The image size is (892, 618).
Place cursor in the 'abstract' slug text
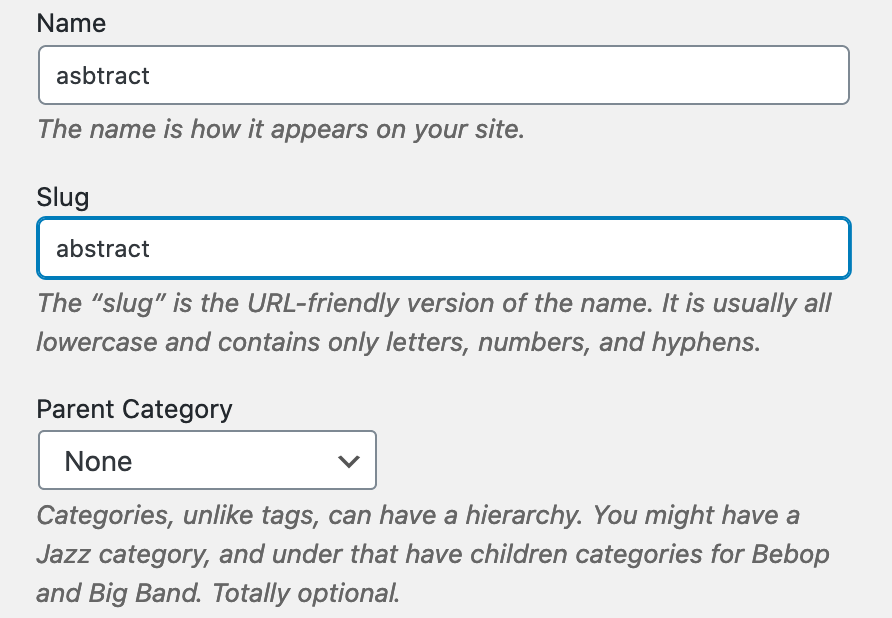point(103,249)
